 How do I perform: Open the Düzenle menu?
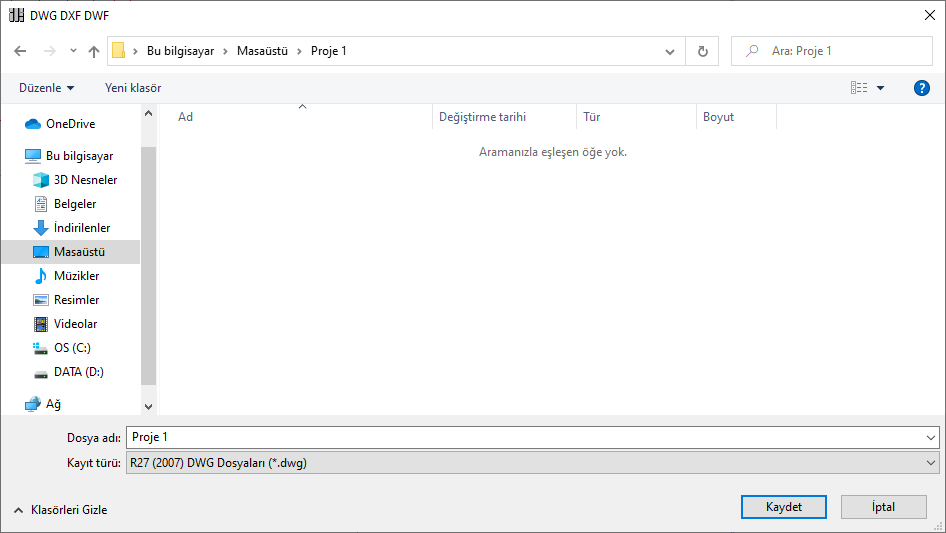point(46,88)
